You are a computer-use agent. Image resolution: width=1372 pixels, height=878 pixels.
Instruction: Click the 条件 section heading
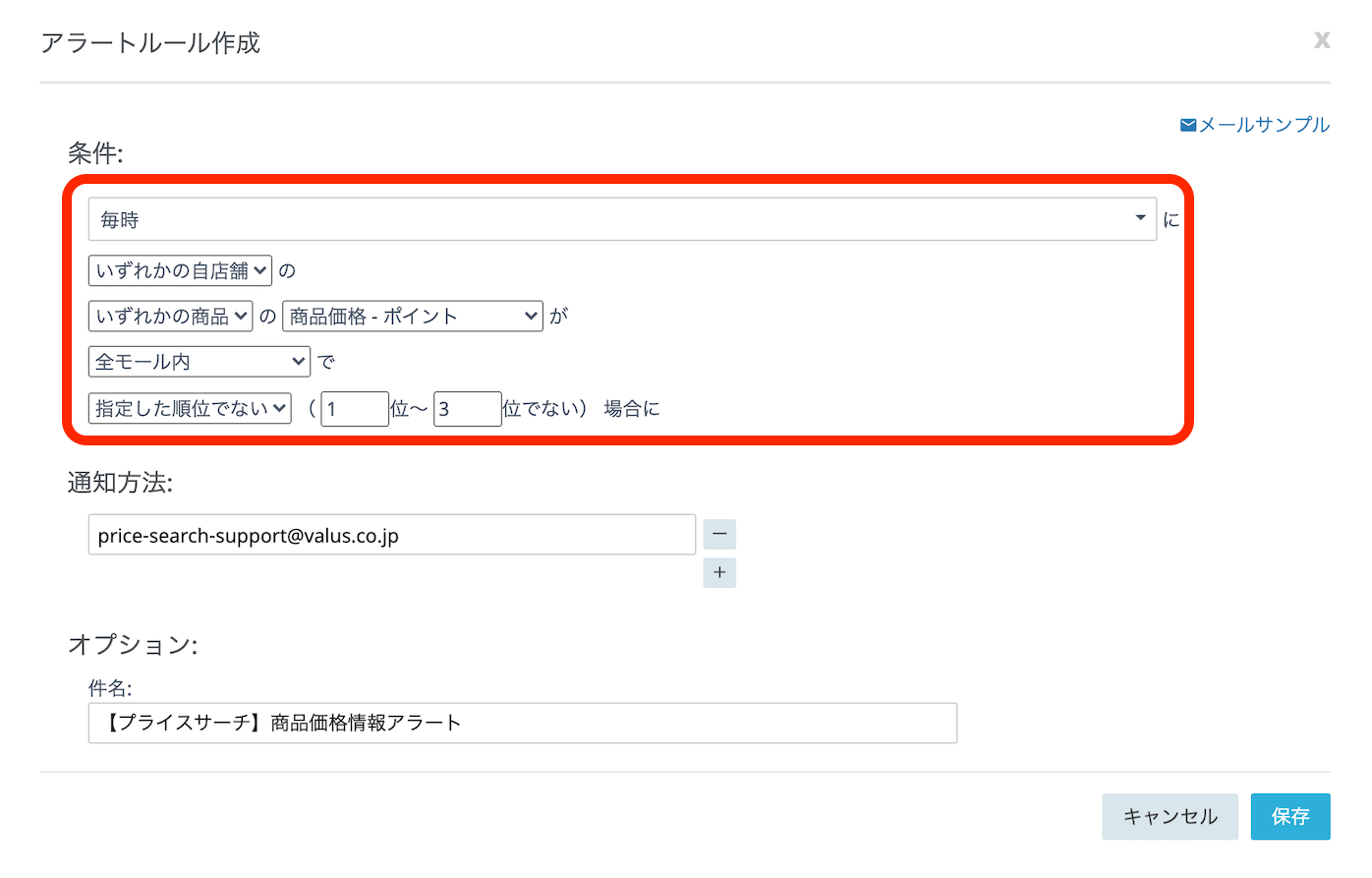pyautogui.click(x=95, y=153)
